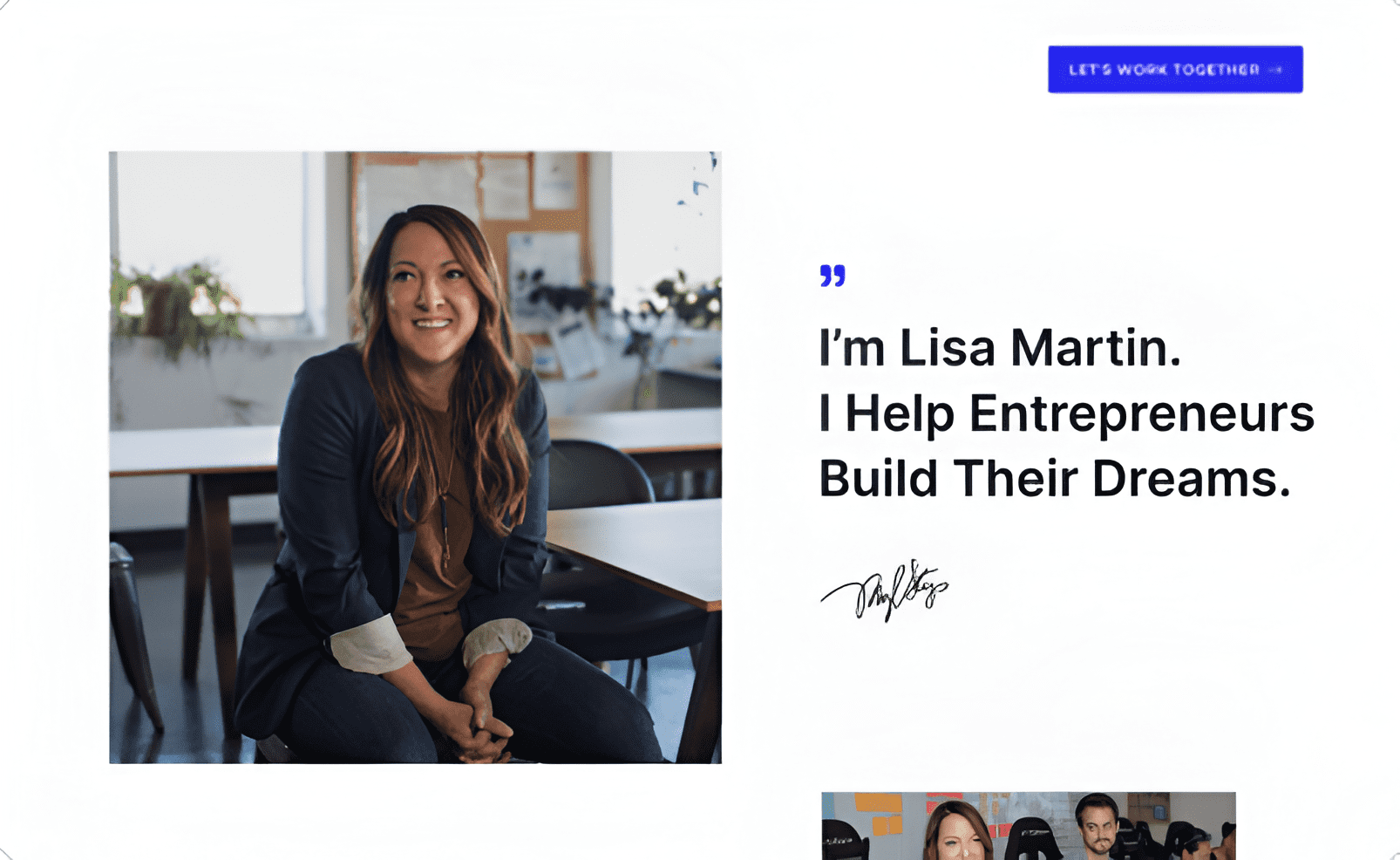This screenshot has width=1400, height=860.
Task: Click the orange sticky notes in the bottom photo
Action: point(879,812)
